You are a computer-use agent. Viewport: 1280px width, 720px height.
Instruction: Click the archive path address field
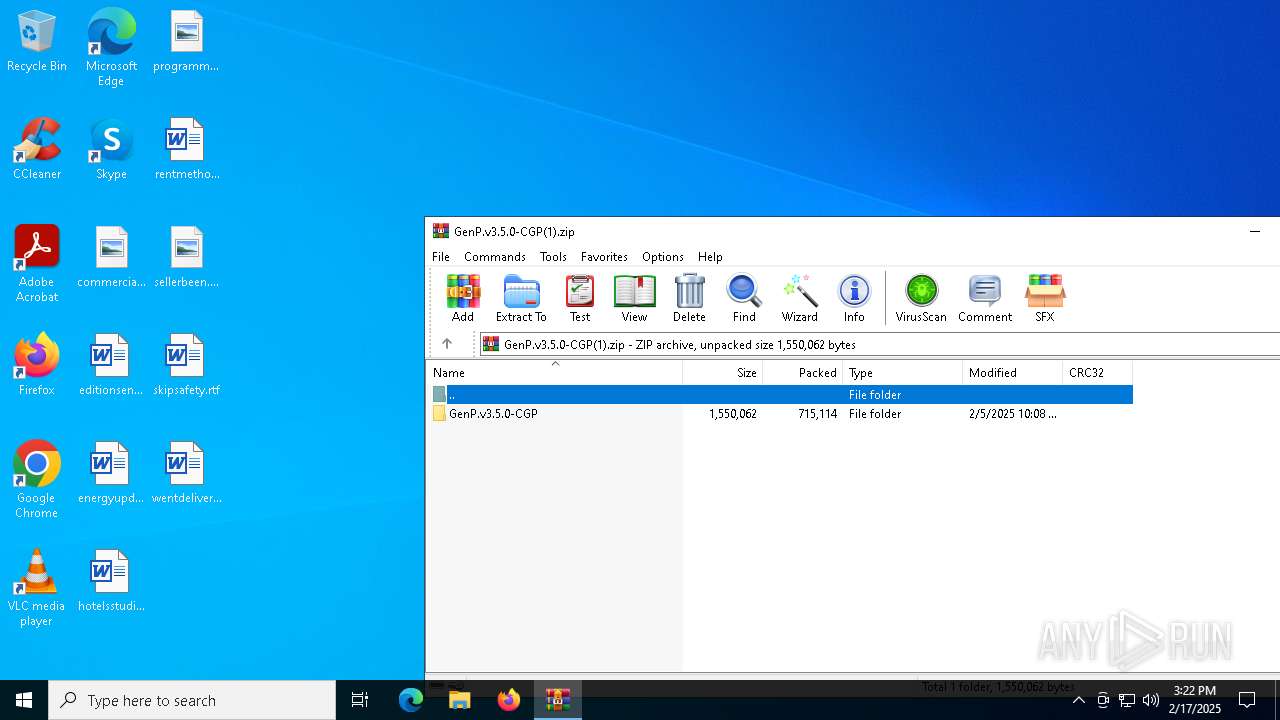tap(880, 344)
